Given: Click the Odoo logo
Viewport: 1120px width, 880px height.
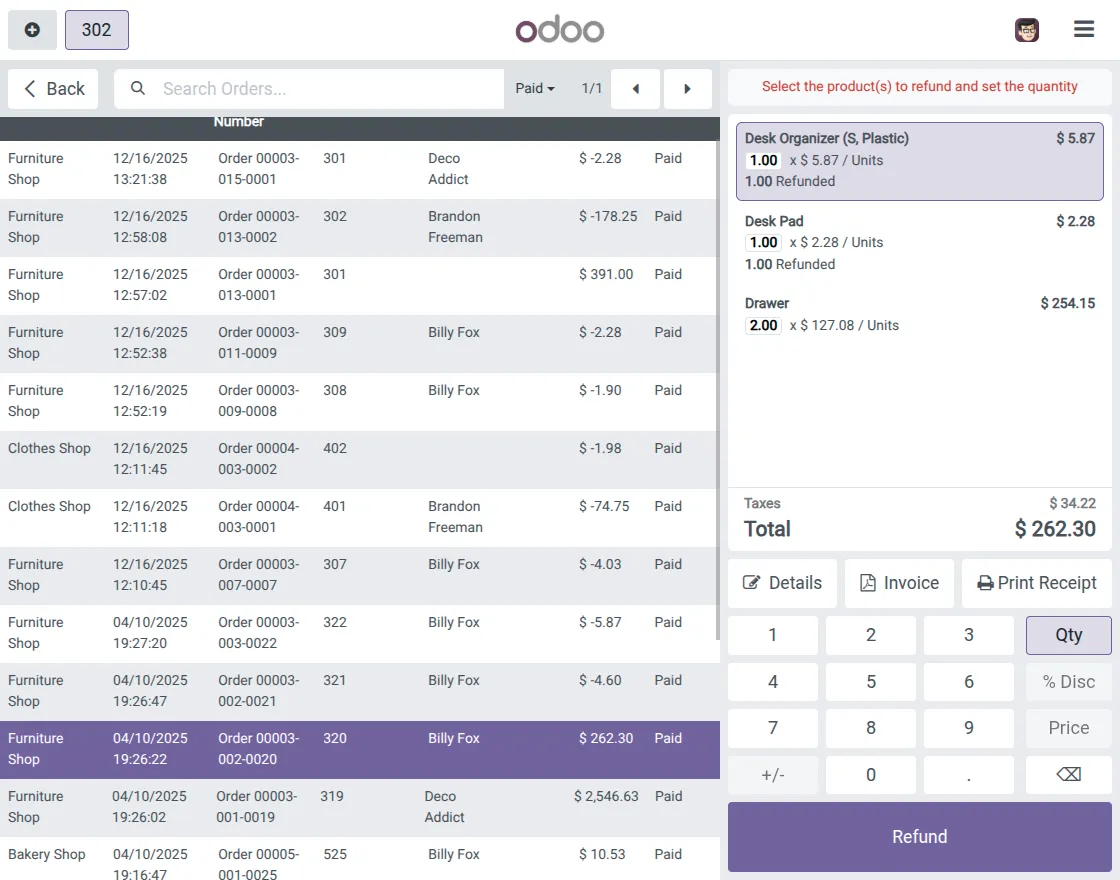Looking at the screenshot, I should 560,29.
